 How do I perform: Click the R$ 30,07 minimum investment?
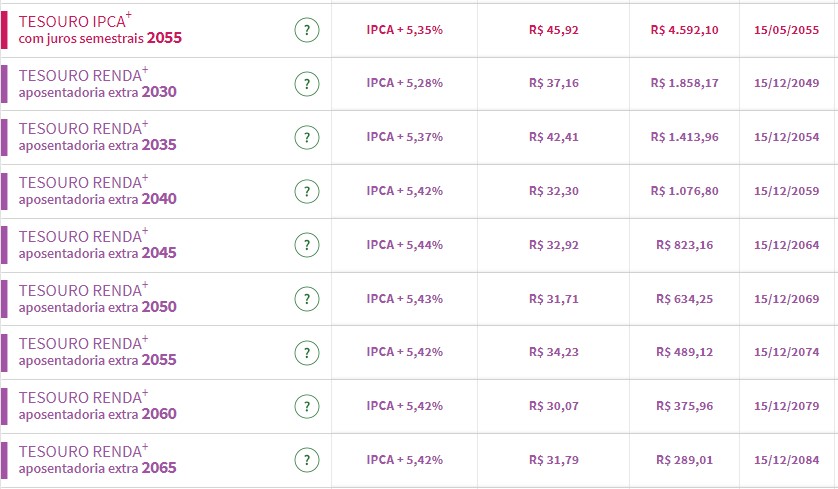click(x=553, y=407)
